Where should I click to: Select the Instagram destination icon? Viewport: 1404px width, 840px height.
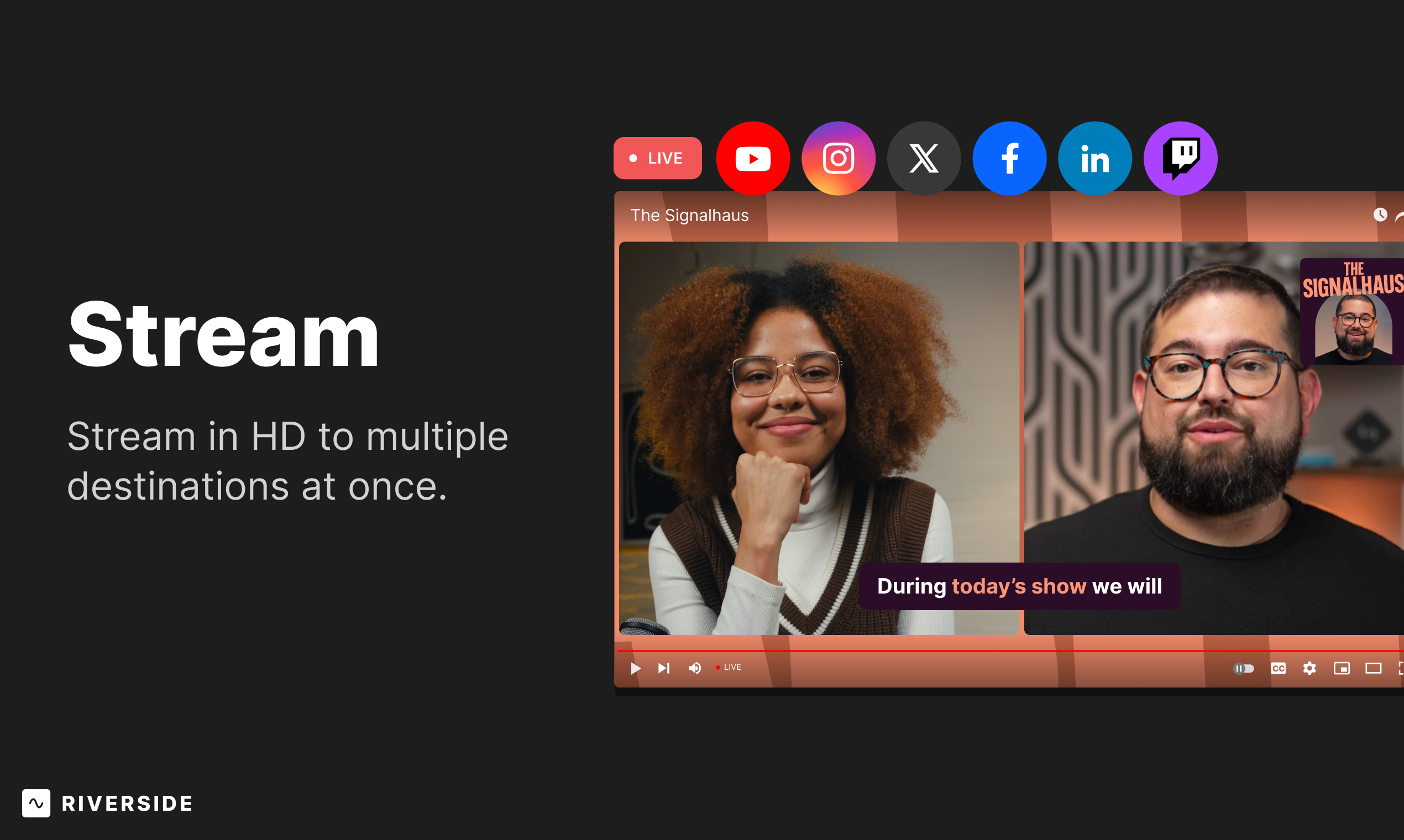point(838,159)
